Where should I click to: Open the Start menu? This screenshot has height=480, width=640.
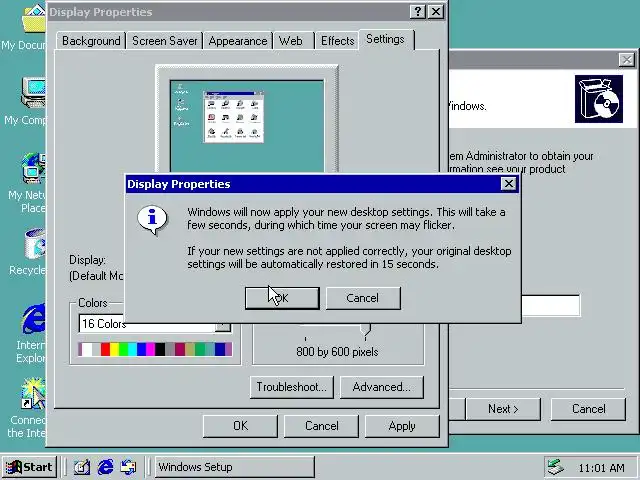29,467
